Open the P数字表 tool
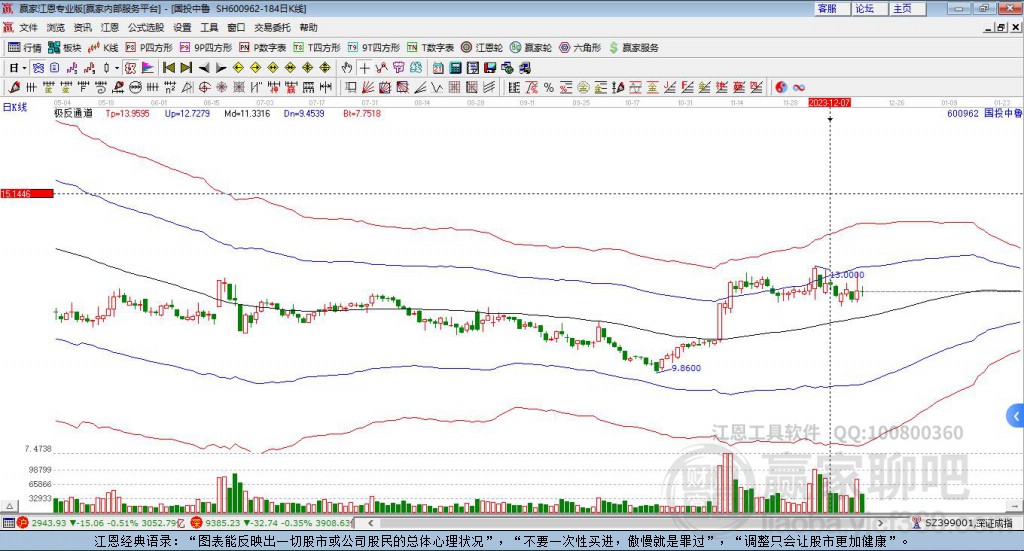The height and width of the screenshot is (551, 1024). (x=263, y=48)
